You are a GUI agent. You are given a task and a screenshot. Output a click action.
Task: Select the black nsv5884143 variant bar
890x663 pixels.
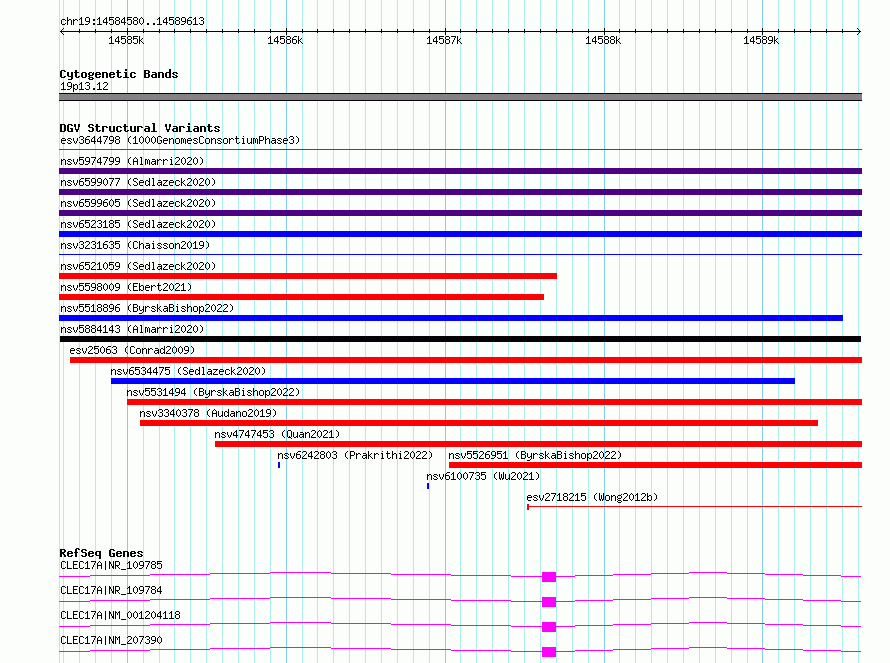pos(460,339)
